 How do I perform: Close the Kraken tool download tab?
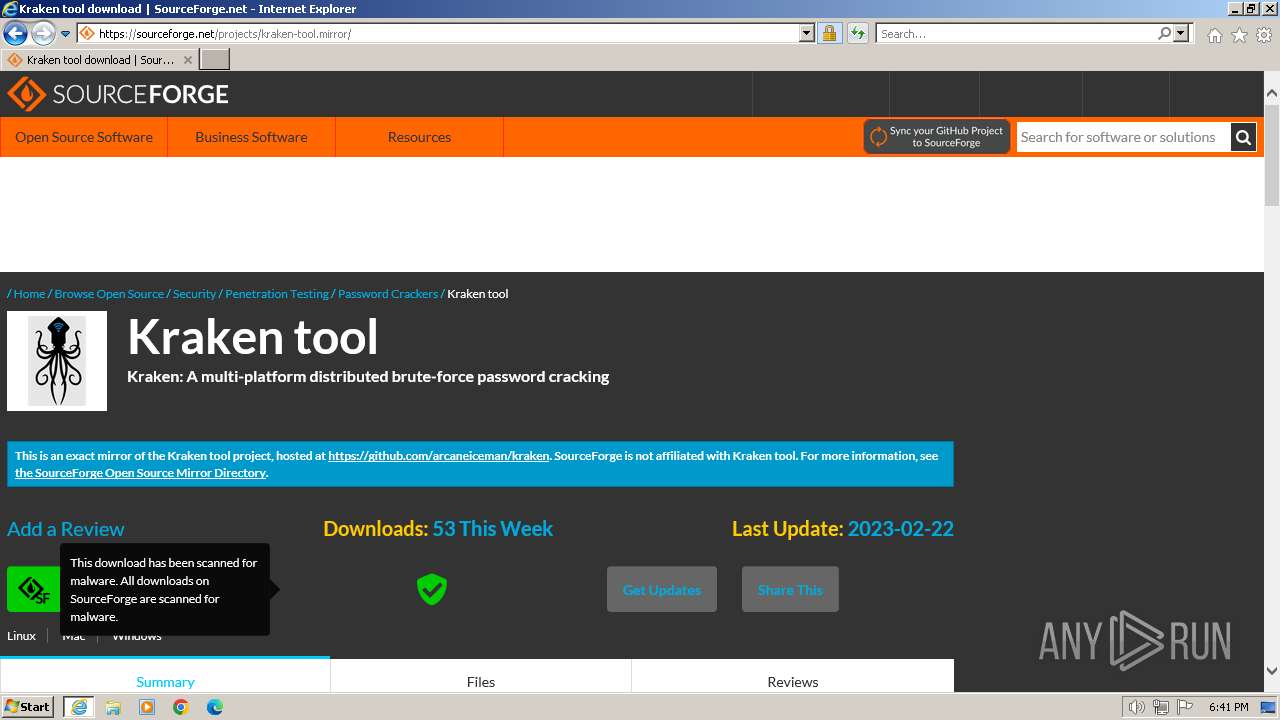[x=188, y=60]
